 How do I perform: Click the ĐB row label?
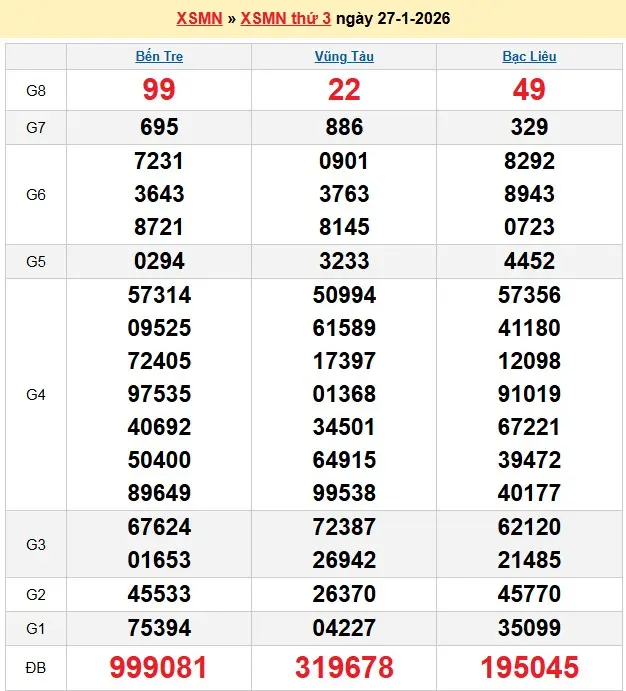tap(36, 667)
